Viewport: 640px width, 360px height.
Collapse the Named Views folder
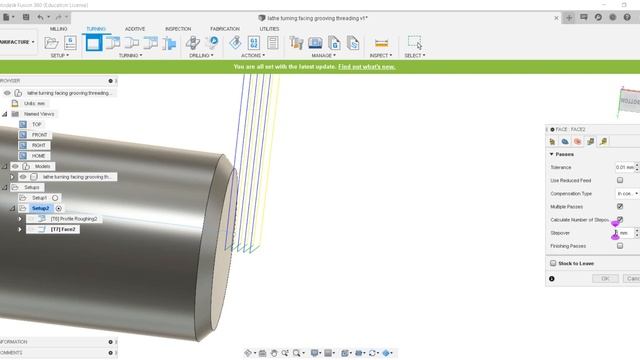tap(4, 114)
